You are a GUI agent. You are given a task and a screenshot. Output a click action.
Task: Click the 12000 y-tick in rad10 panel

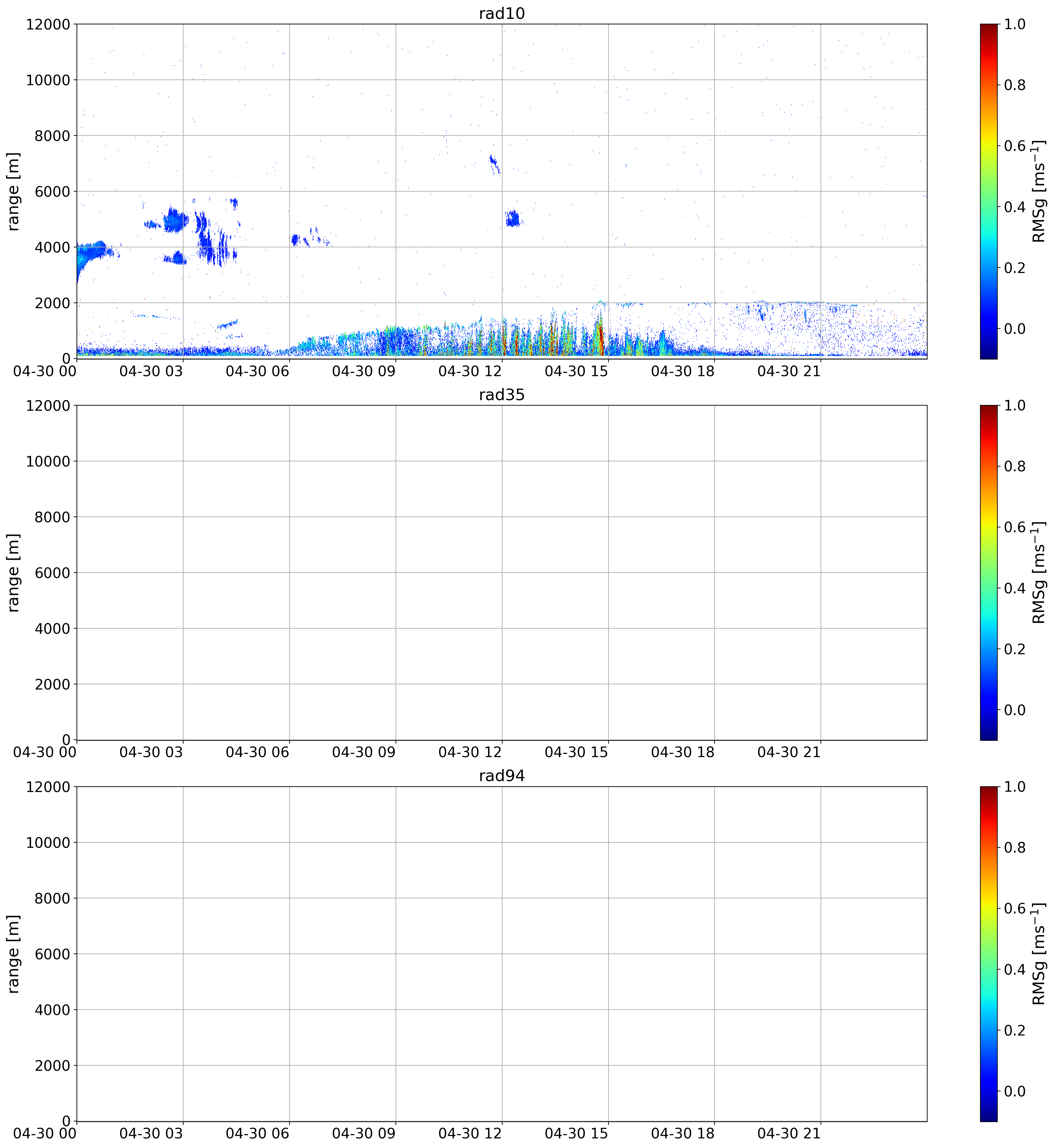[48, 25]
